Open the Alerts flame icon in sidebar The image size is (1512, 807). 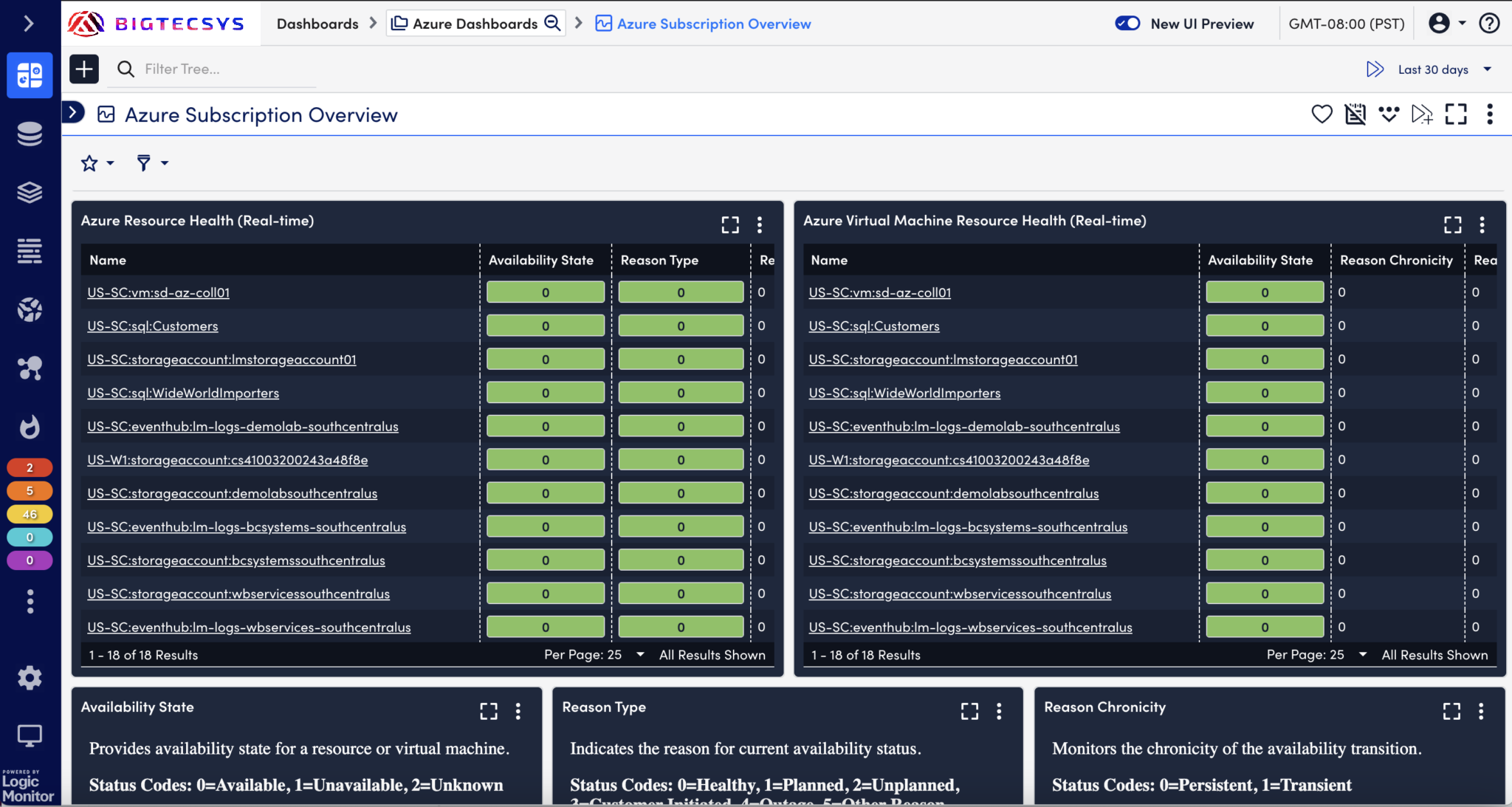point(30,427)
